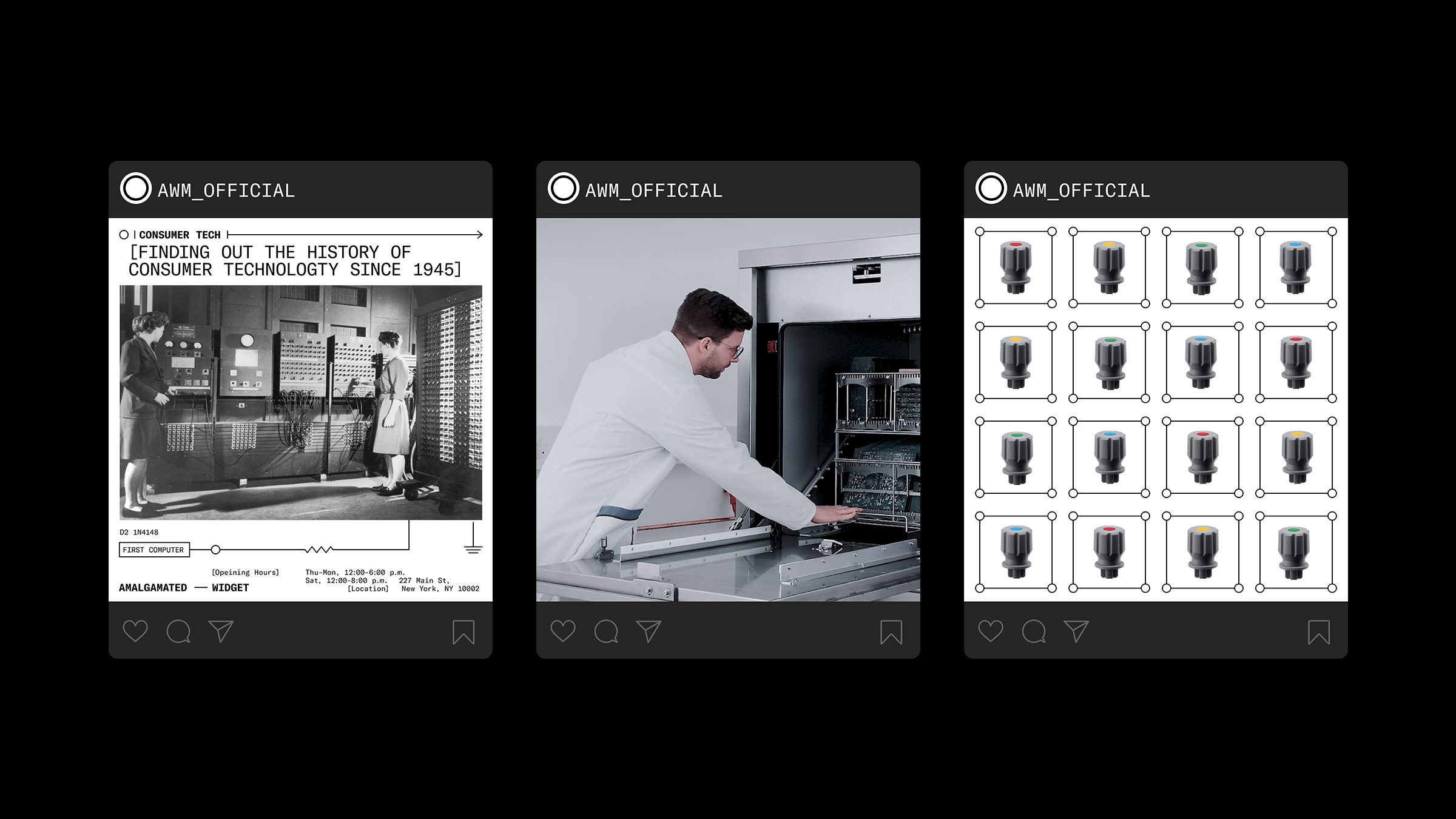Image resolution: width=1456 pixels, height=819 pixels.
Task: Select the top-left red-dot knob tile
Action: point(1016,268)
